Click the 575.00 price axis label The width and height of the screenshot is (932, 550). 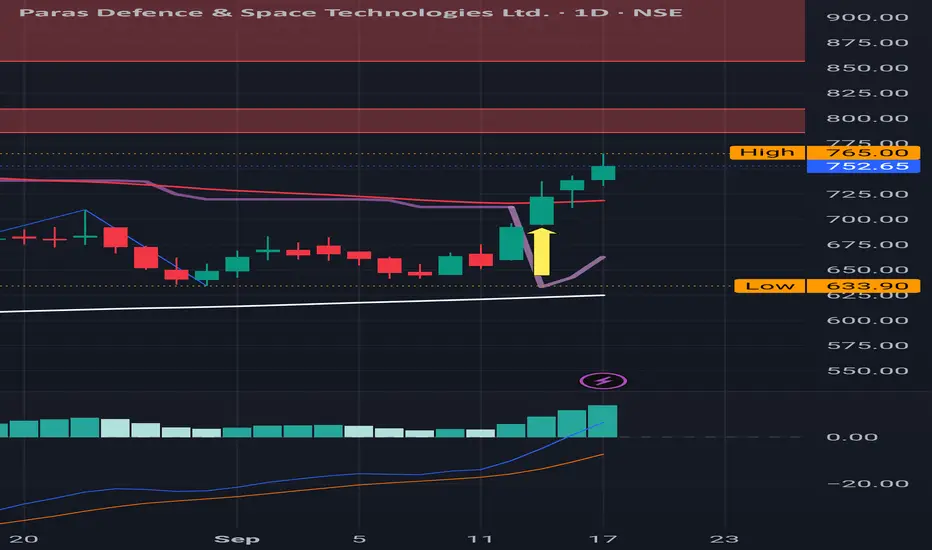click(867, 345)
